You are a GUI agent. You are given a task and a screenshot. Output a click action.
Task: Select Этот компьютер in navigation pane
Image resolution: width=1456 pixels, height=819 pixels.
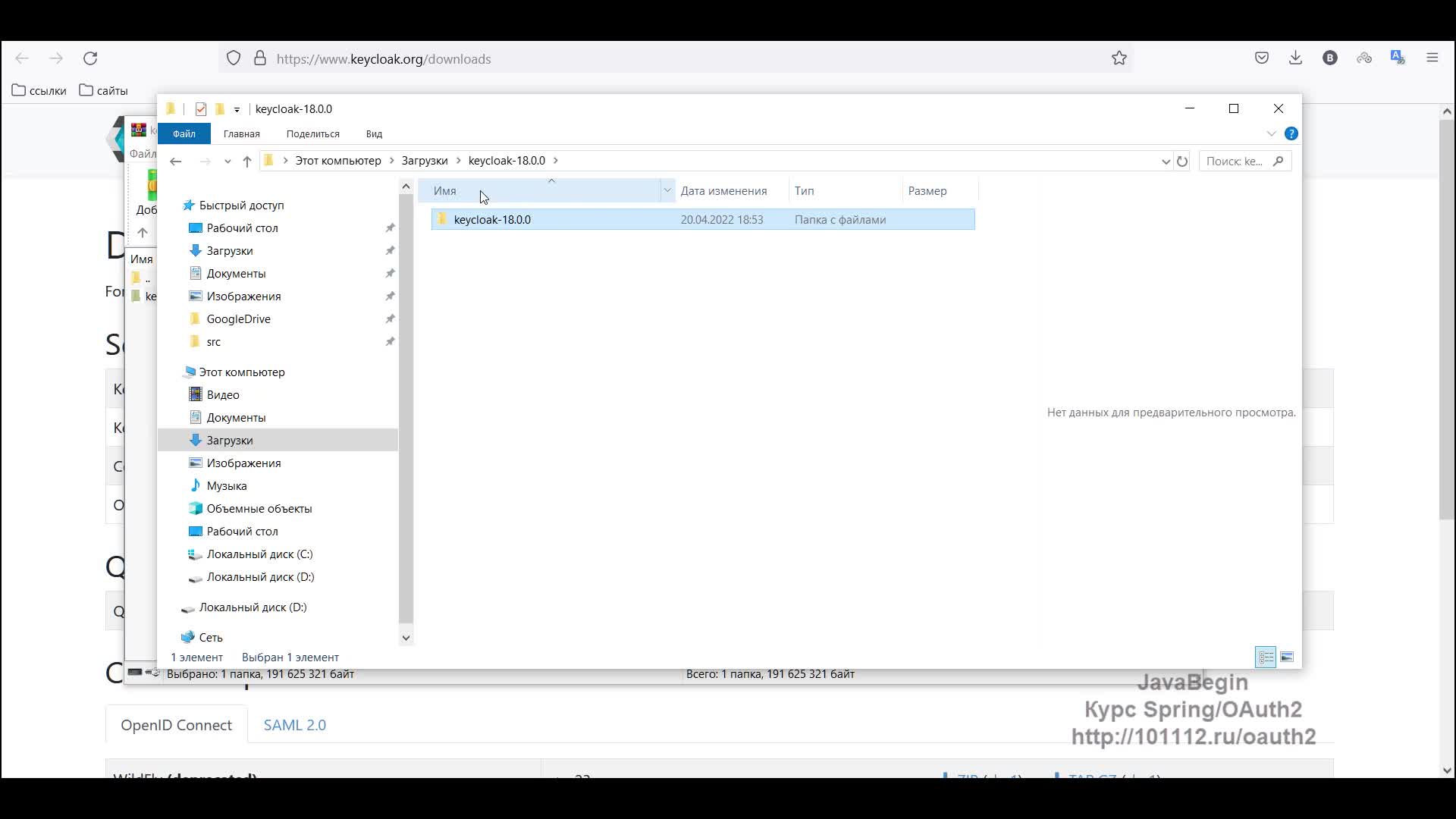(241, 372)
